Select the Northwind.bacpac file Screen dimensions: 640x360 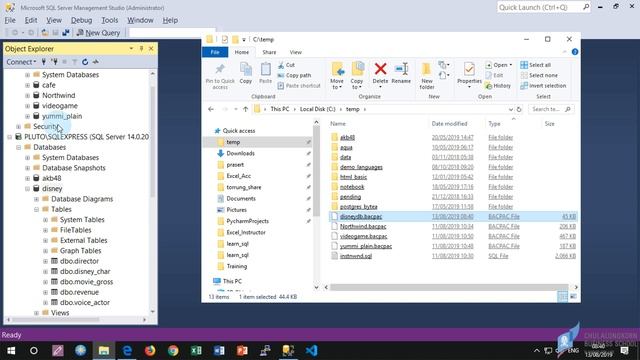coord(363,226)
